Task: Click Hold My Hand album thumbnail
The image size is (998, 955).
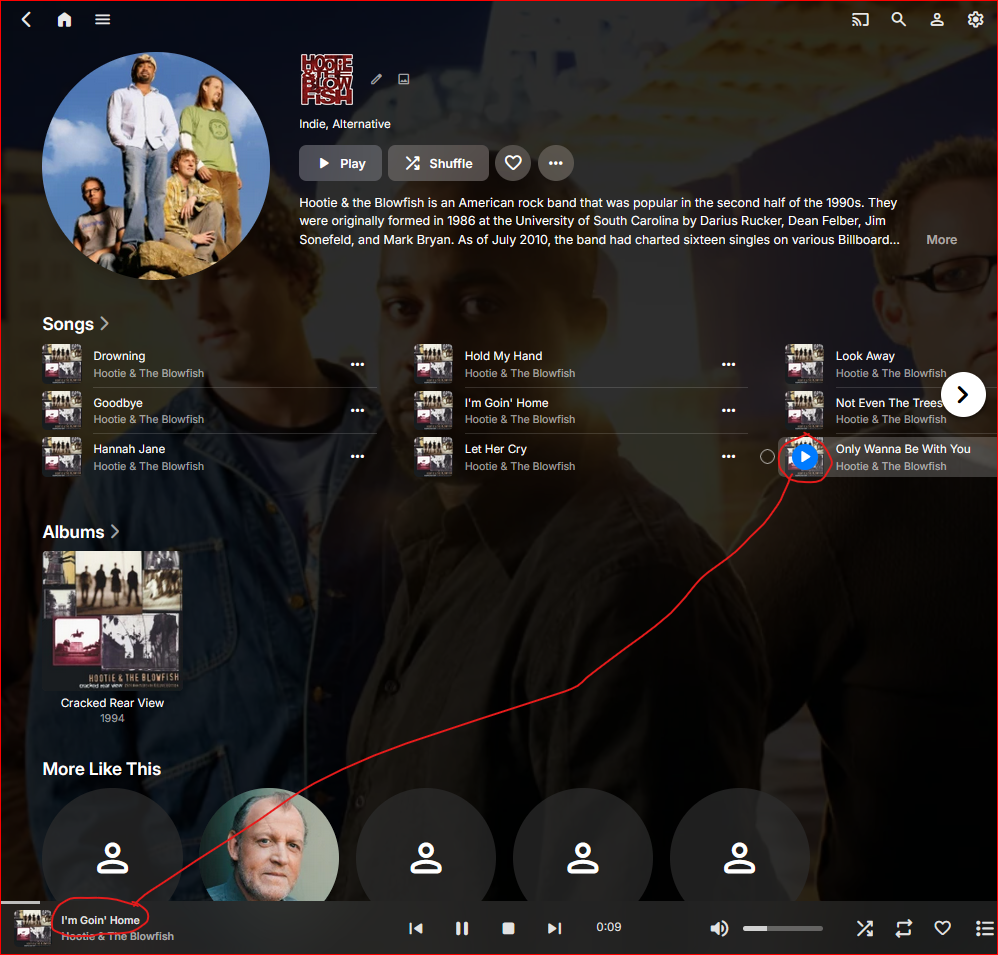Action: pyautogui.click(x=433, y=364)
